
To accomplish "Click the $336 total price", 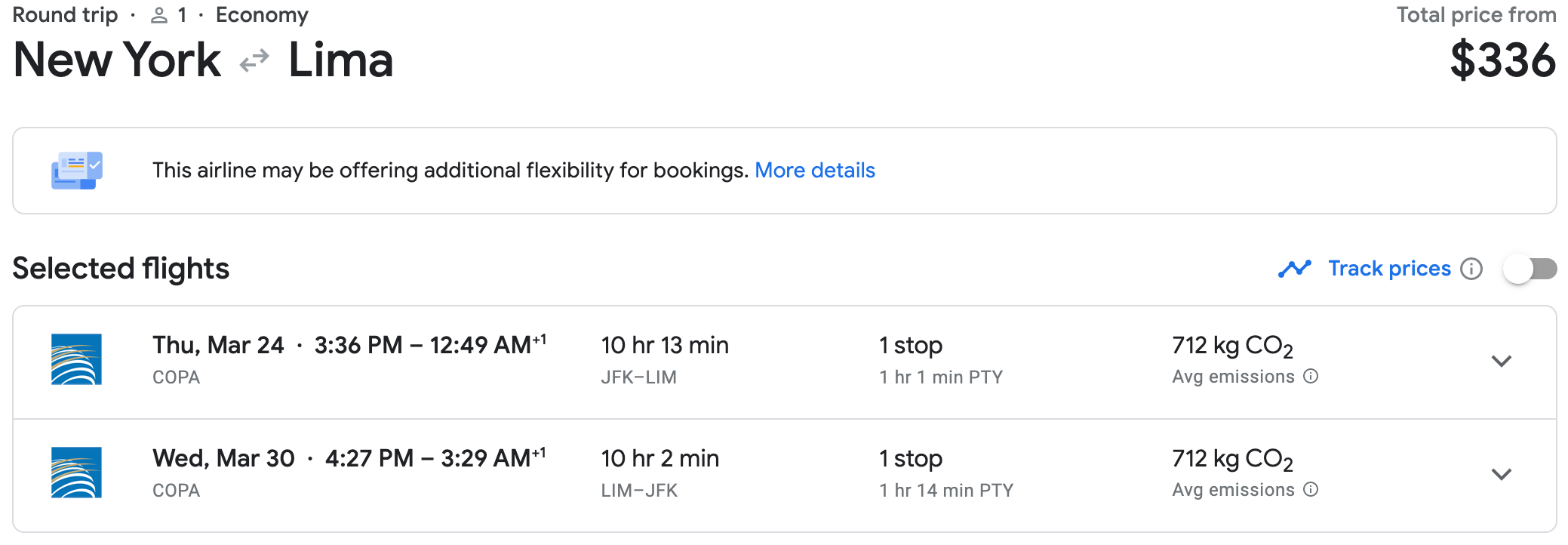I will (1503, 60).
